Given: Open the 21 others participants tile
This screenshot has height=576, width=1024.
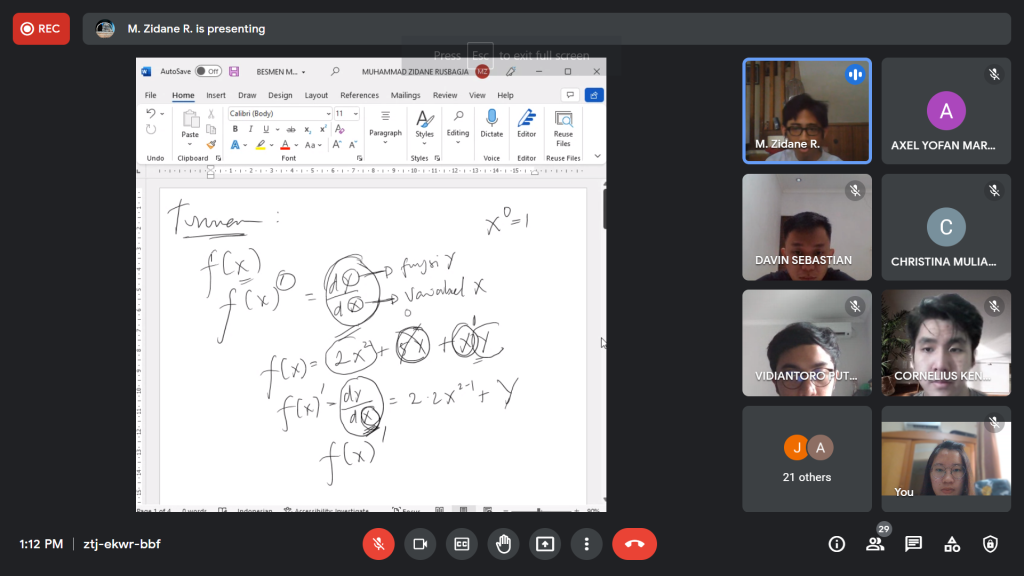Looking at the screenshot, I should click(806, 459).
